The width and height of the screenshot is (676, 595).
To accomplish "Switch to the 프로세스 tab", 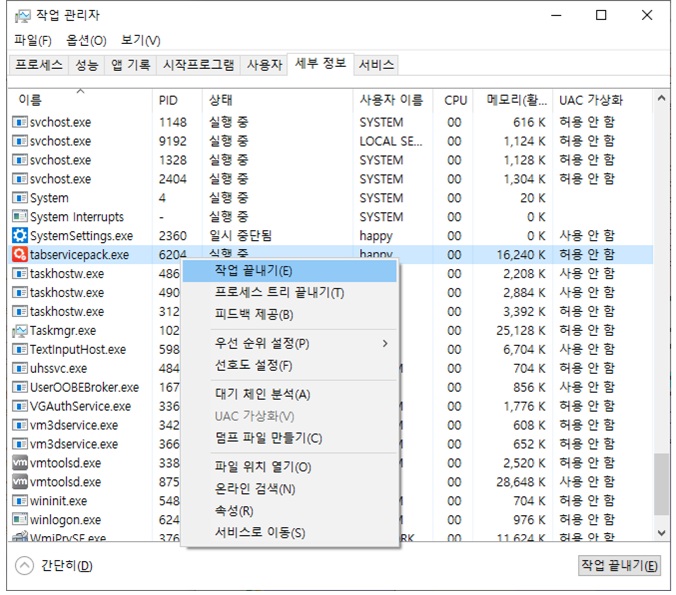I will tap(38, 65).
